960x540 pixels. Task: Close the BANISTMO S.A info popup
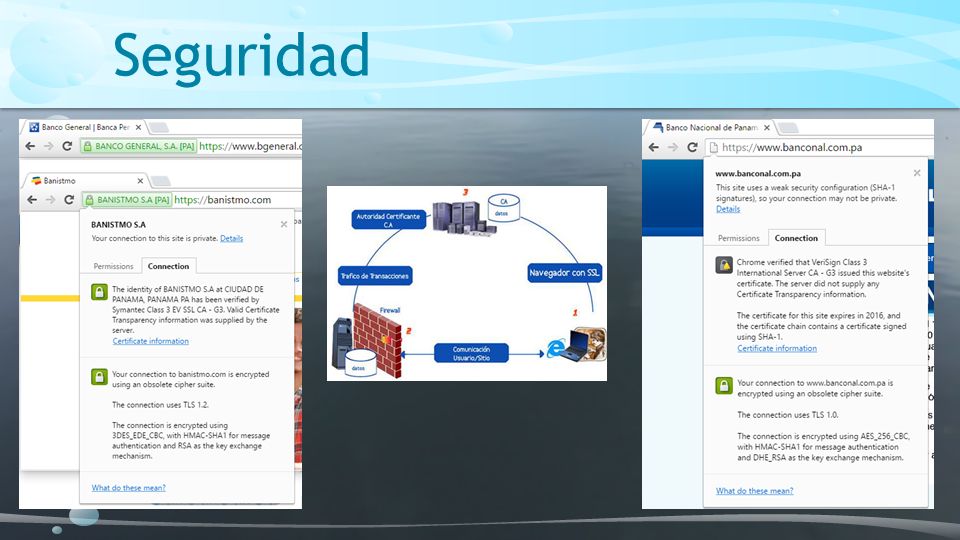click(x=284, y=225)
